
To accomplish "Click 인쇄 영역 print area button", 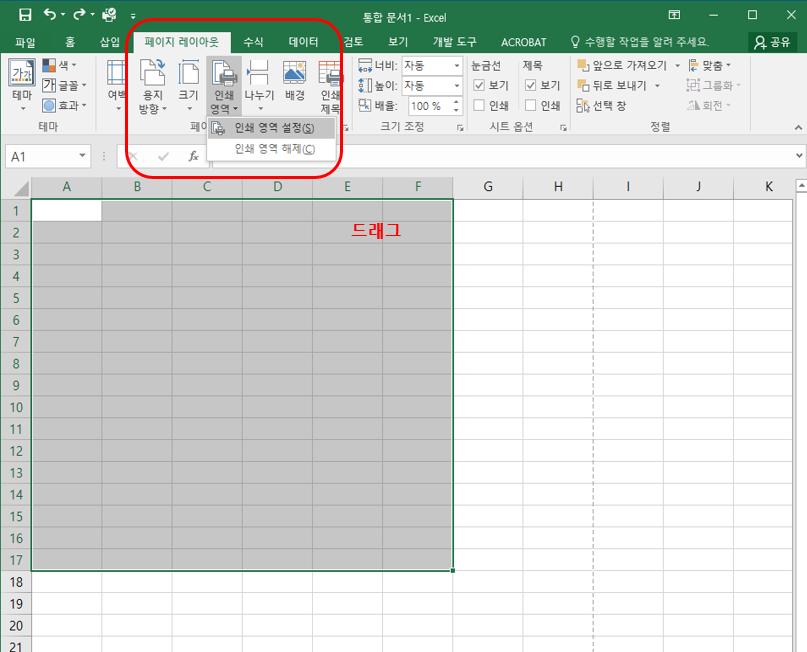I will tap(224, 85).
